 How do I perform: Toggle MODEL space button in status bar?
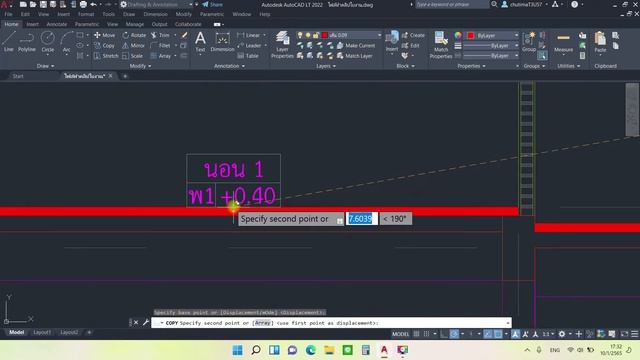tap(400, 334)
